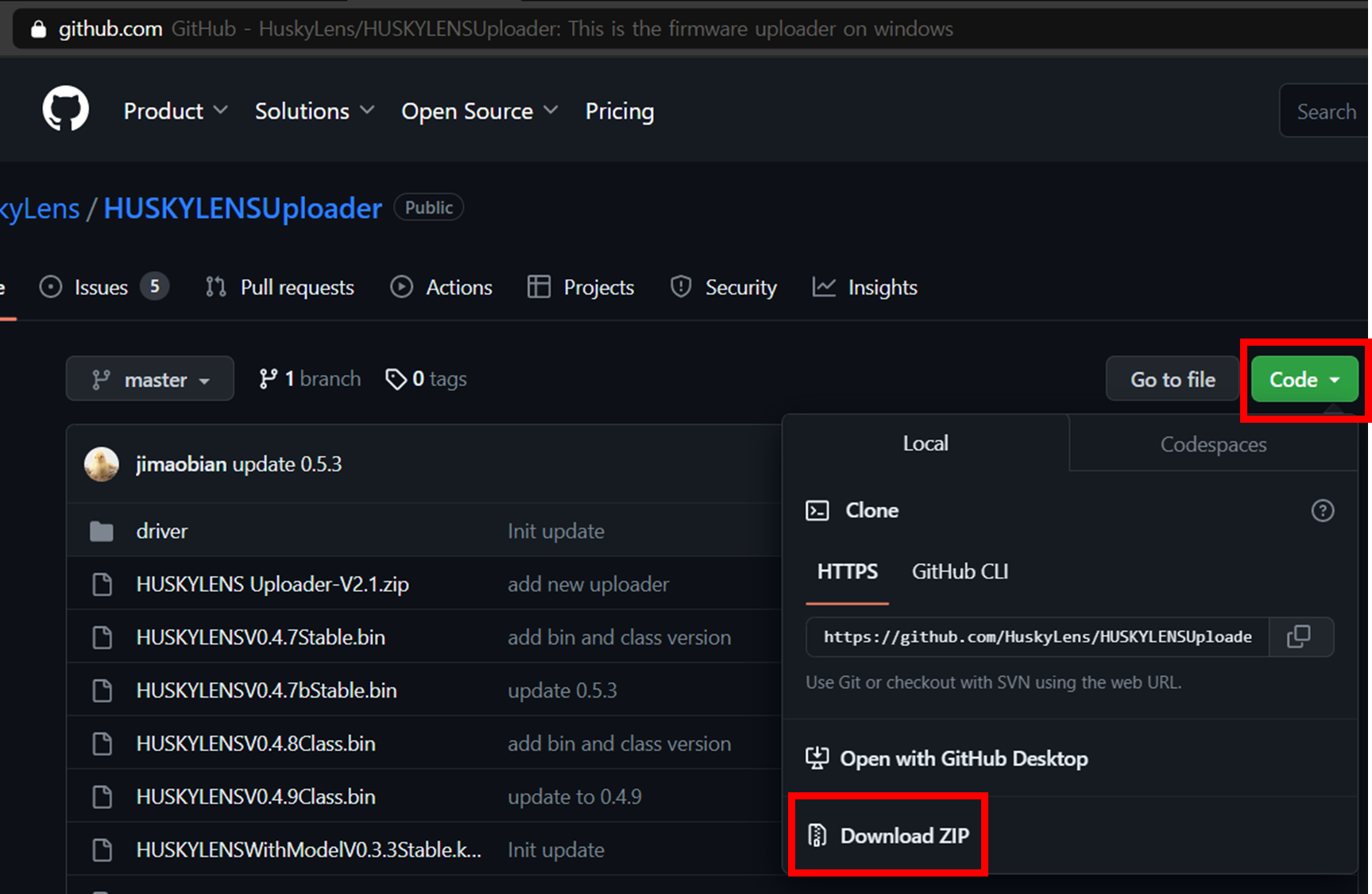Open HUSKYLENSV0.4.9Class.bin
Image resolution: width=1372 pixels, height=894 pixels.
click(256, 796)
